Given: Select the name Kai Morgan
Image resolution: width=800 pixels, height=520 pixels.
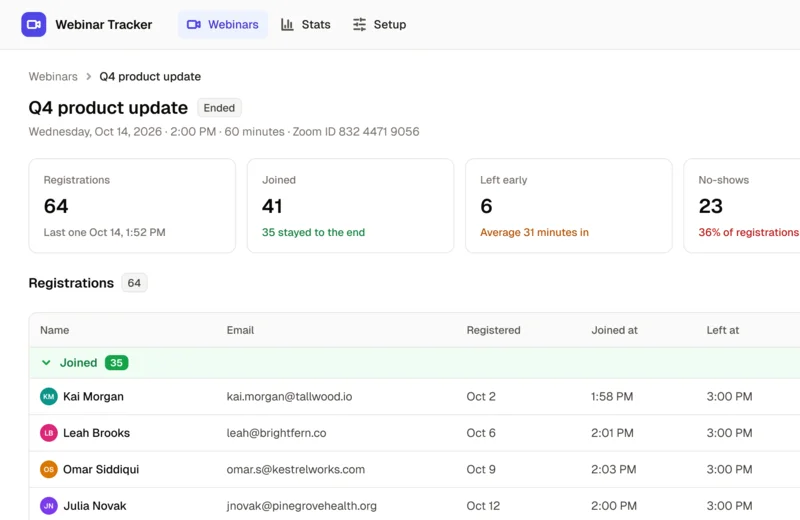Looking at the screenshot, I should [x=93, y=397].
